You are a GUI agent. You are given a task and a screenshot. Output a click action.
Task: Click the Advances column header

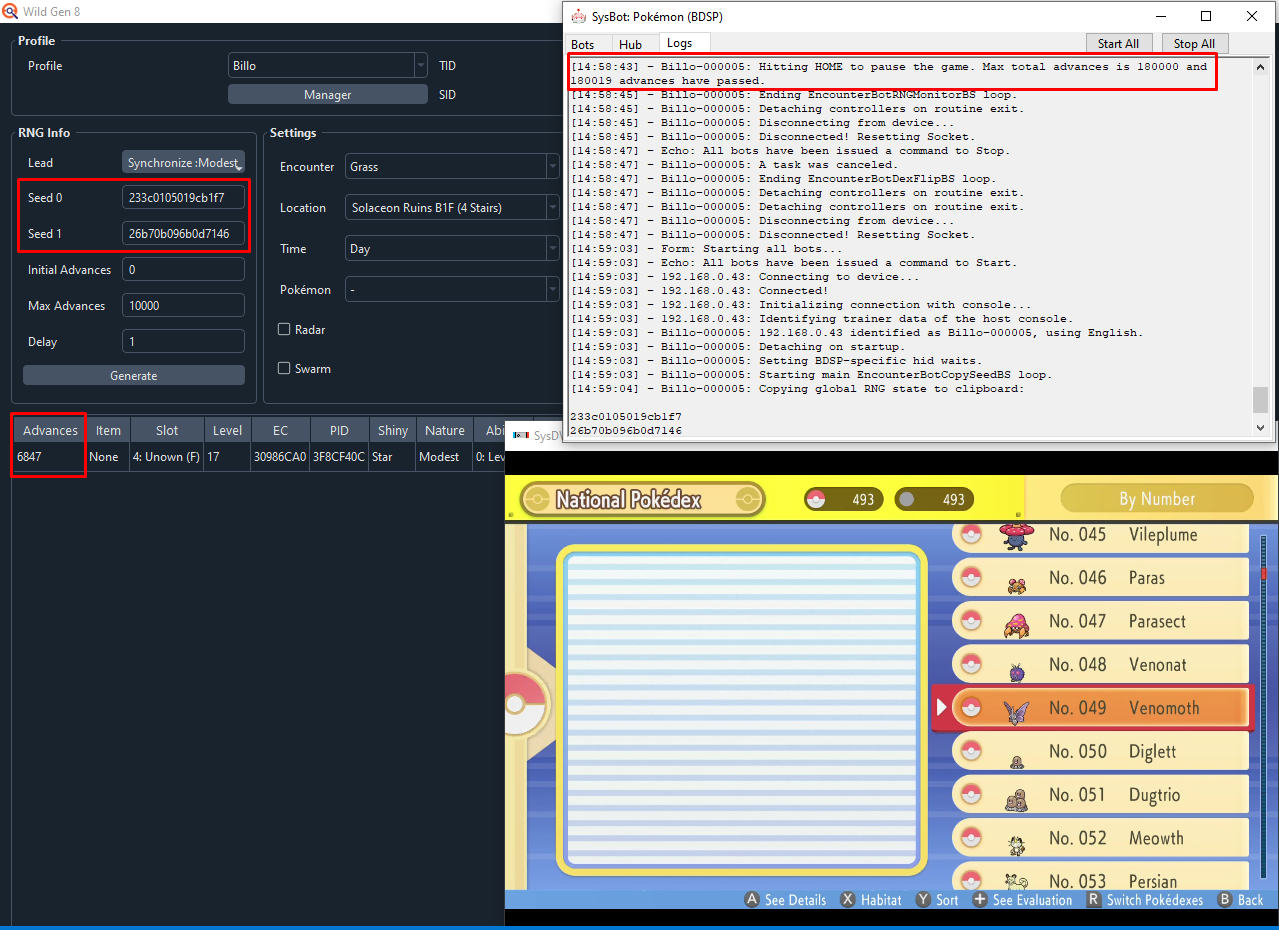click(x=50, y=430)
